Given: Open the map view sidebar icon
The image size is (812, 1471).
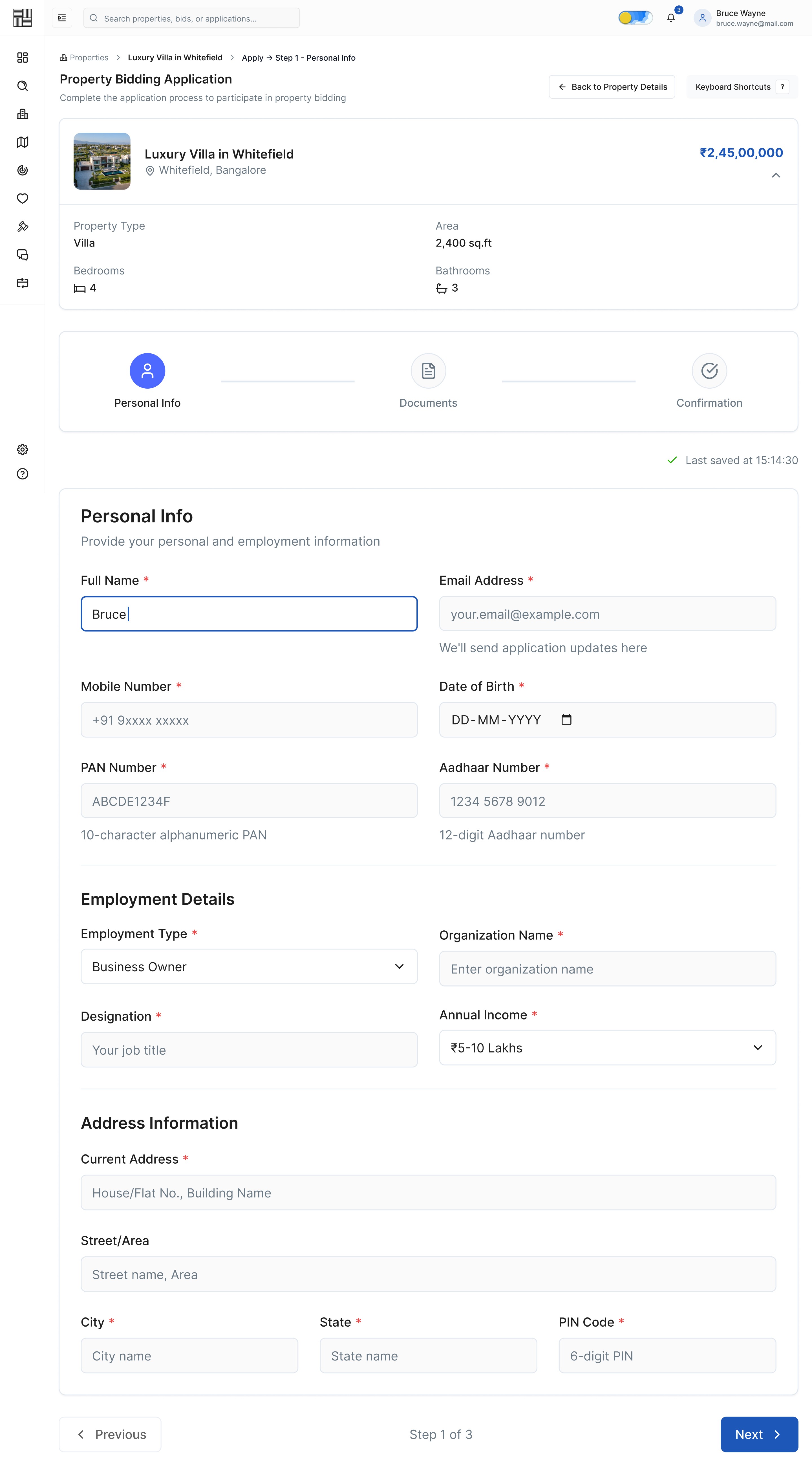Looking at the screenshot, I should coord(22,142).
